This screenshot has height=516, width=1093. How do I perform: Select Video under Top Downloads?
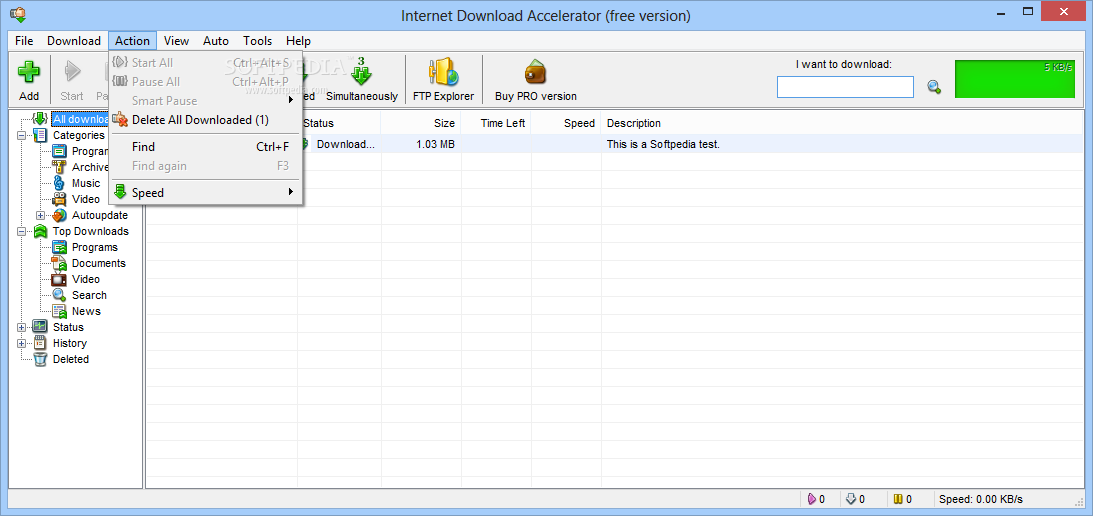pos(86,280)
